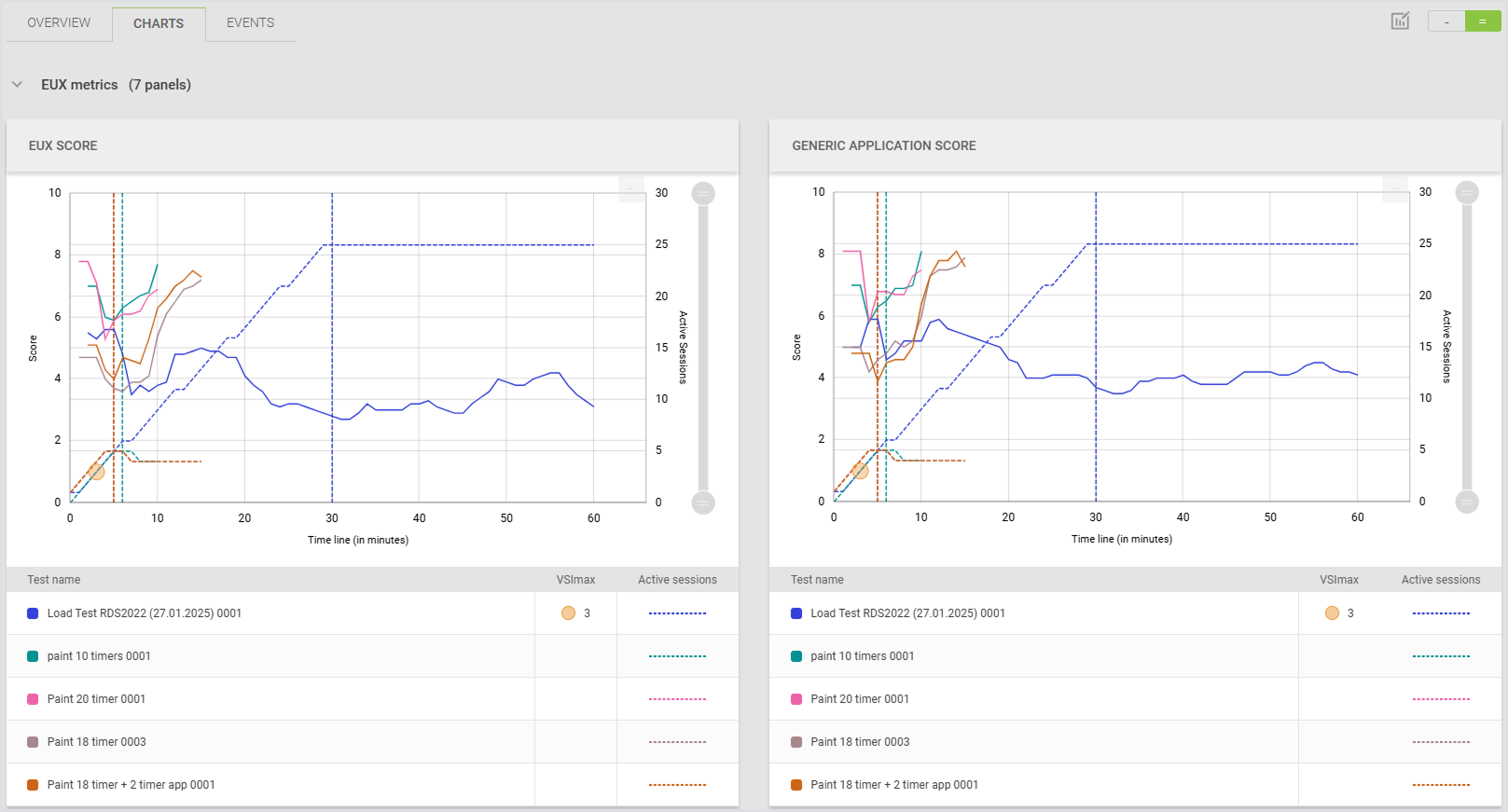Open the chart edit icon at top right
This screenshot has height=812, width=1508.
1400,21
